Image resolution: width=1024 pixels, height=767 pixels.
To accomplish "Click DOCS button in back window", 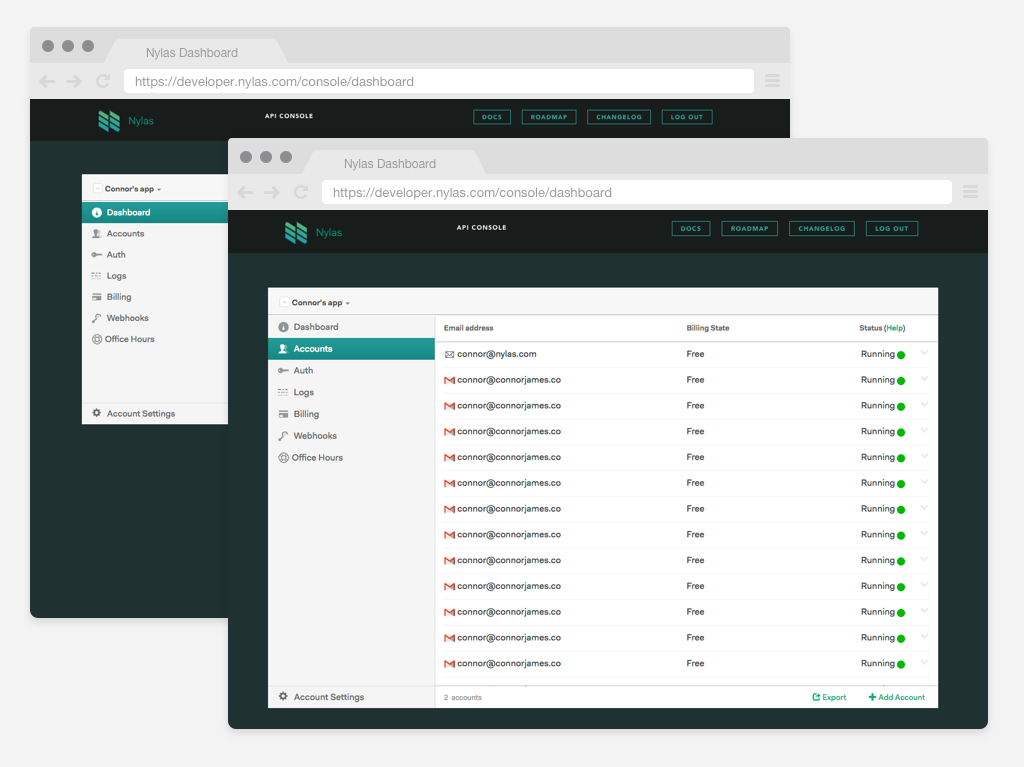I will [x=492, y=117].
